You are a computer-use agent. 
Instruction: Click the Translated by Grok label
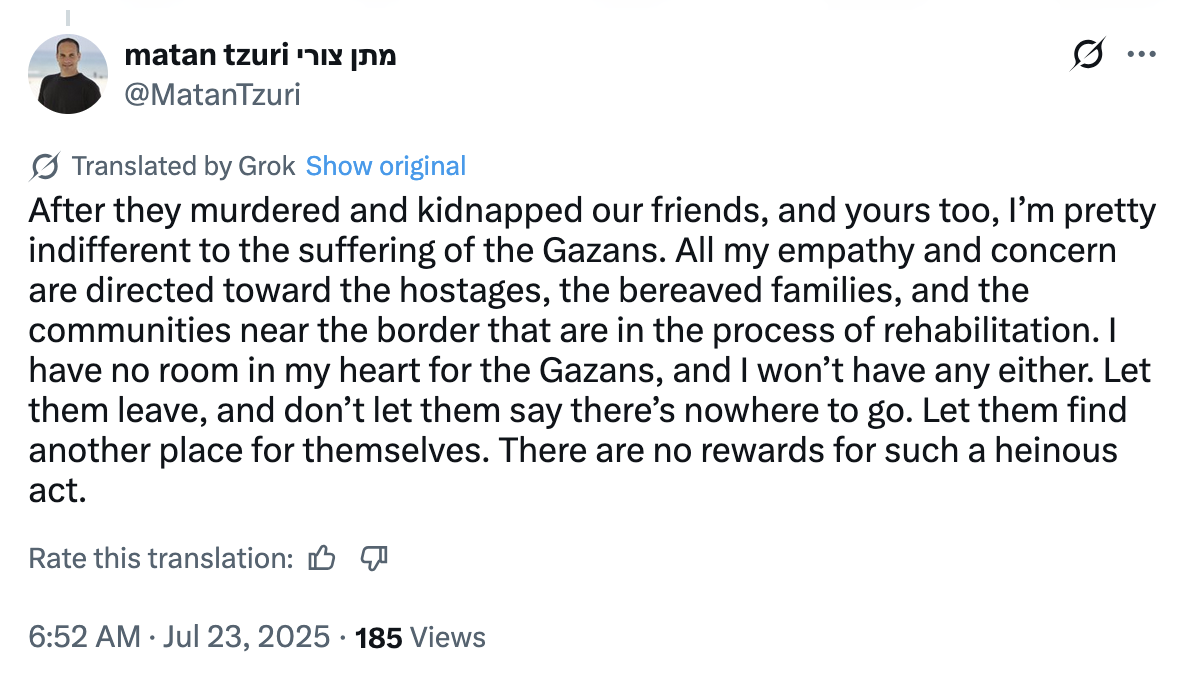click(x=183, y=166)
